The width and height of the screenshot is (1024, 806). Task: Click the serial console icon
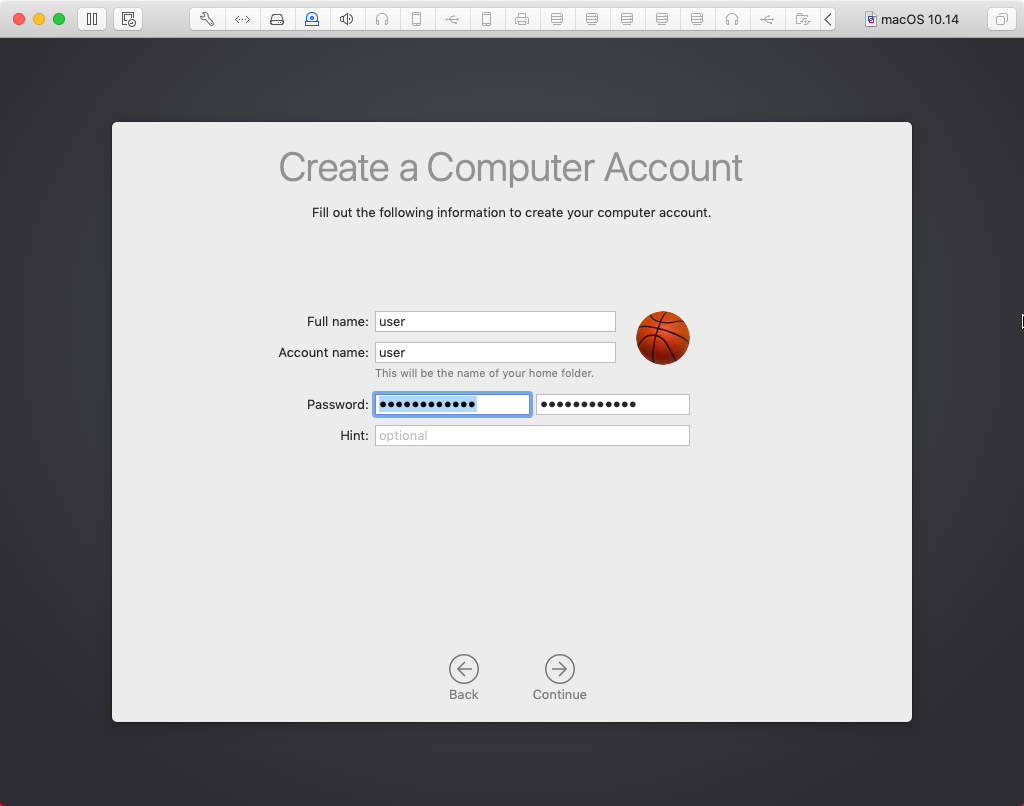pos(242,19)
